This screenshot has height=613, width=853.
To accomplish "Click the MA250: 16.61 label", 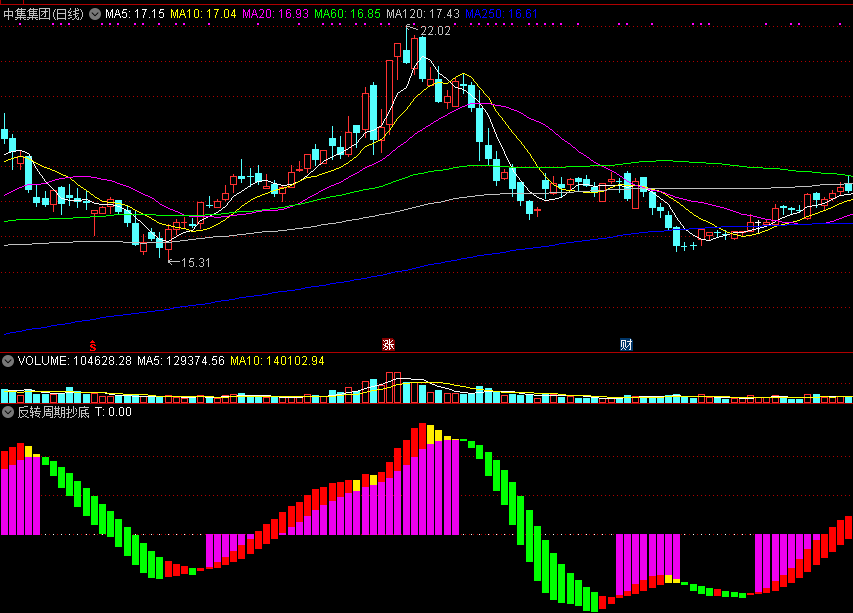I will (502, 14).
